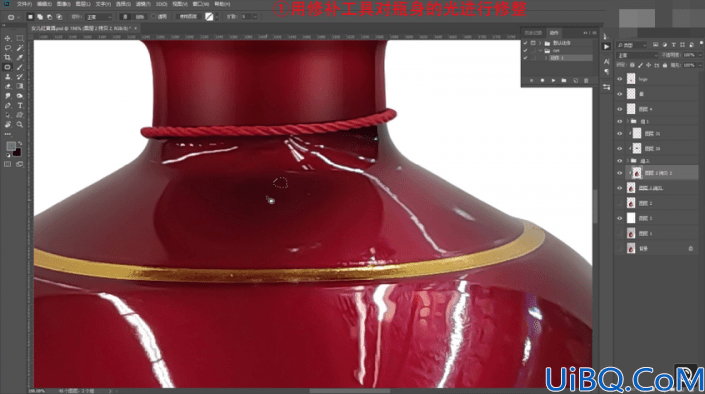This screenshot has width=705, height=394.
Task: Switch to the history panel tab
Action: pos(533,33)
